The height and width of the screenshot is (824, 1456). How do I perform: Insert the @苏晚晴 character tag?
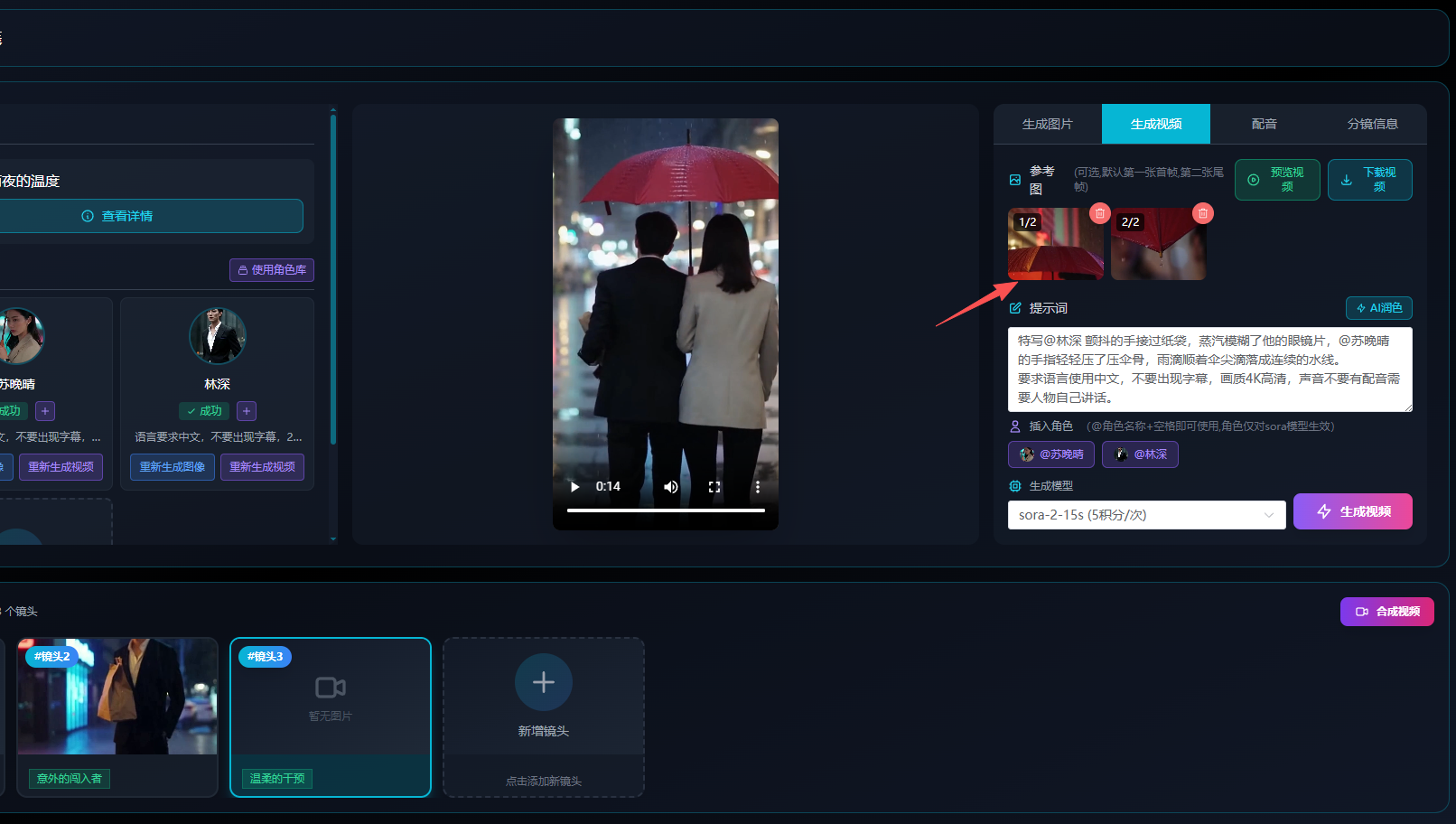(1051, 454)
